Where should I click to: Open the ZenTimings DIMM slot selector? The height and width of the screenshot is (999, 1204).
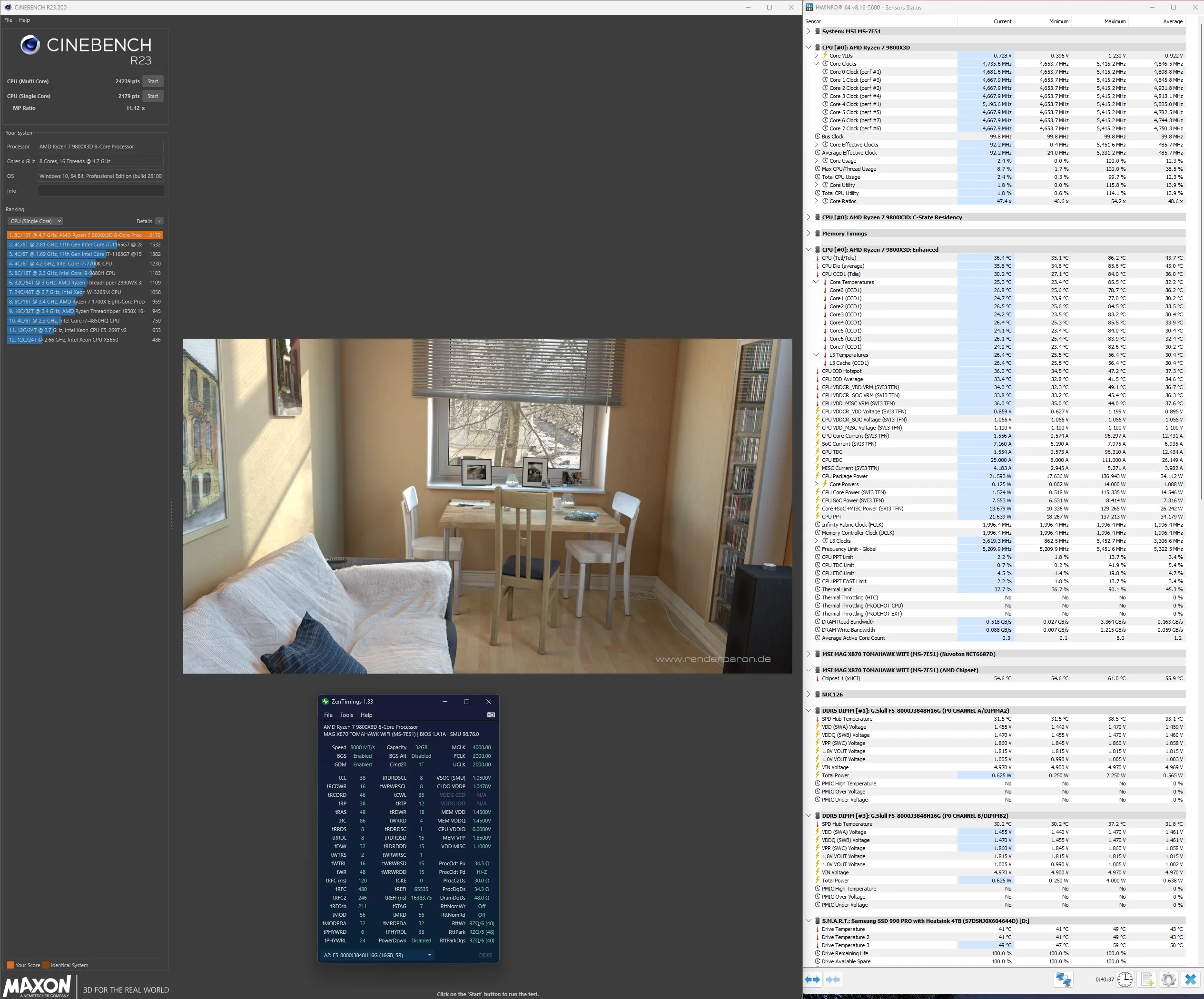click(x=377, y=955)
